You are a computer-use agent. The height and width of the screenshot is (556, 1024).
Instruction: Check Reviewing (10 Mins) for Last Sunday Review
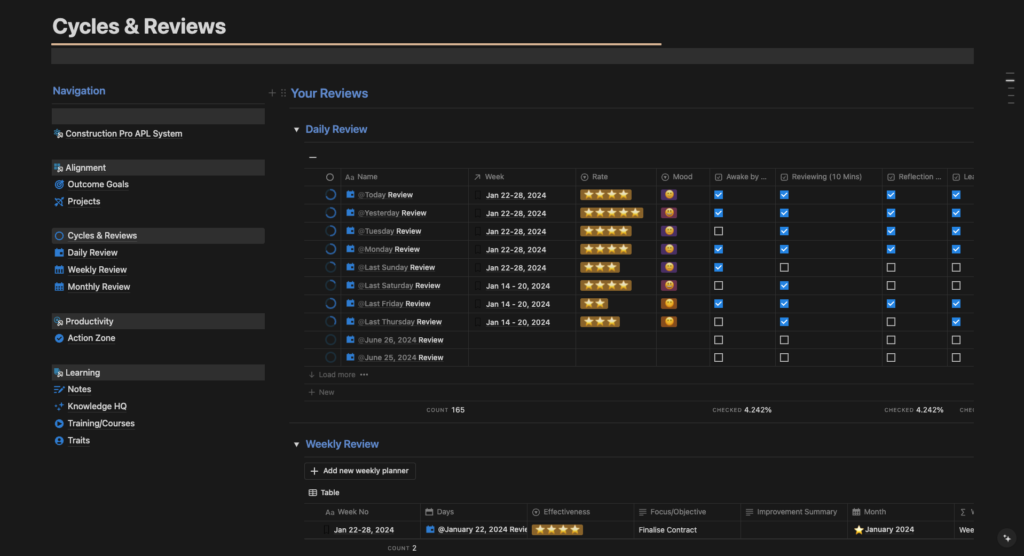coord(784,268)
